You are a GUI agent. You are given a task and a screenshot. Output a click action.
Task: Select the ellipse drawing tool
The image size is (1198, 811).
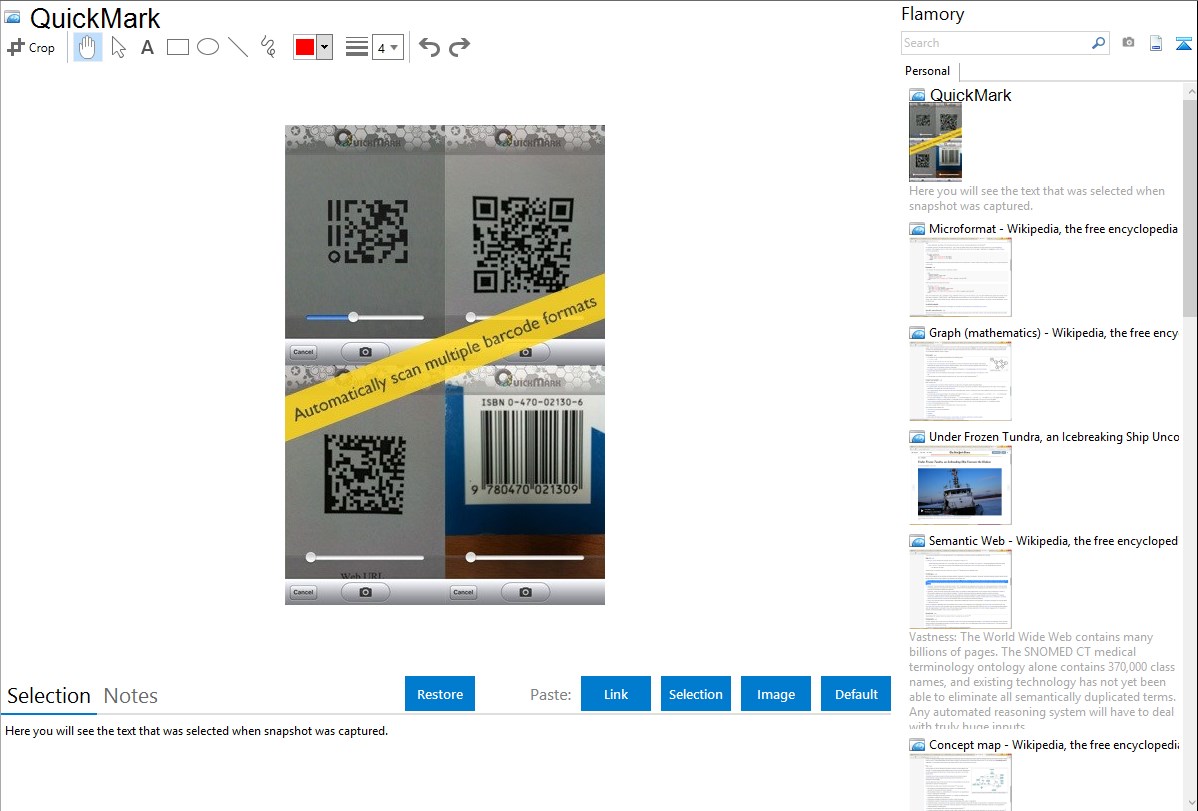pyautogui.click(x=208, y=47)
